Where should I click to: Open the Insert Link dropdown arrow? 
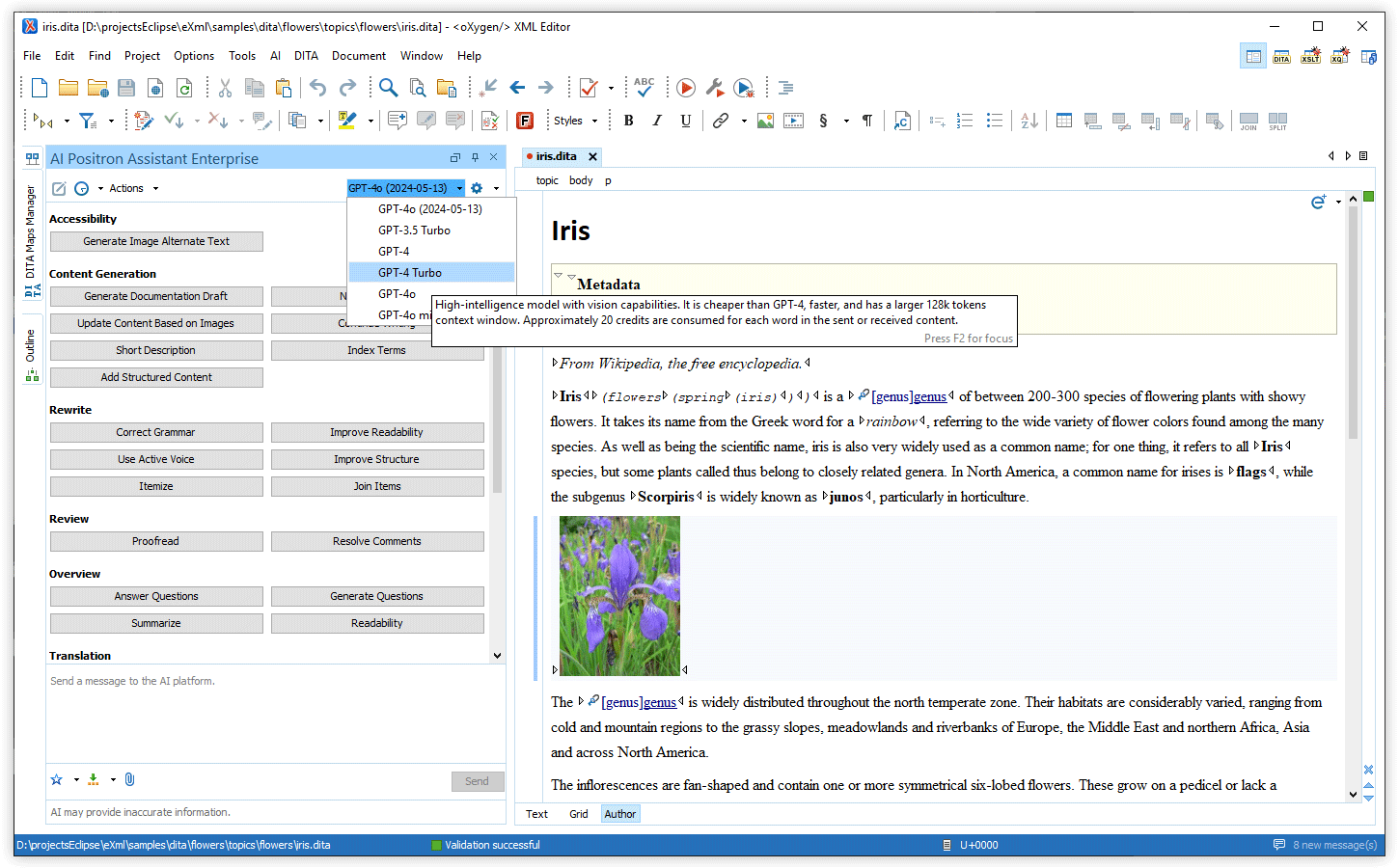[744, 121]
